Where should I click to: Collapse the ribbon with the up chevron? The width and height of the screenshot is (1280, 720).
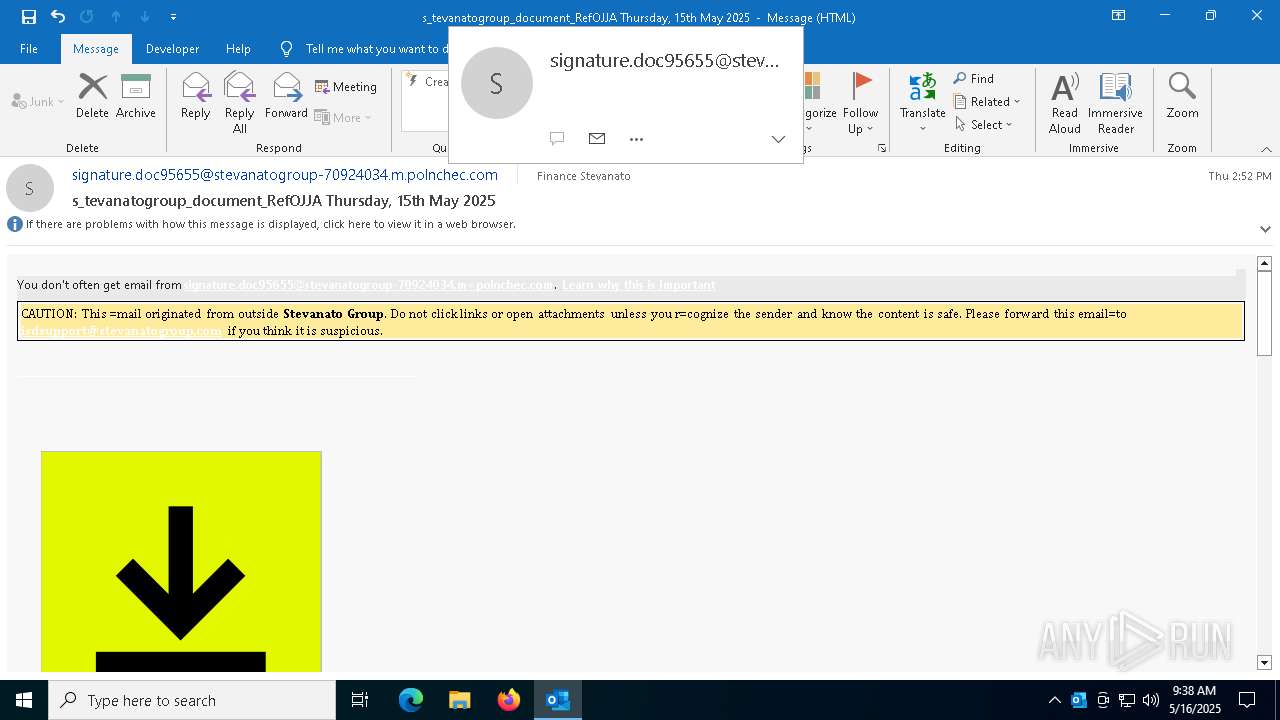tap(1266, 149)
